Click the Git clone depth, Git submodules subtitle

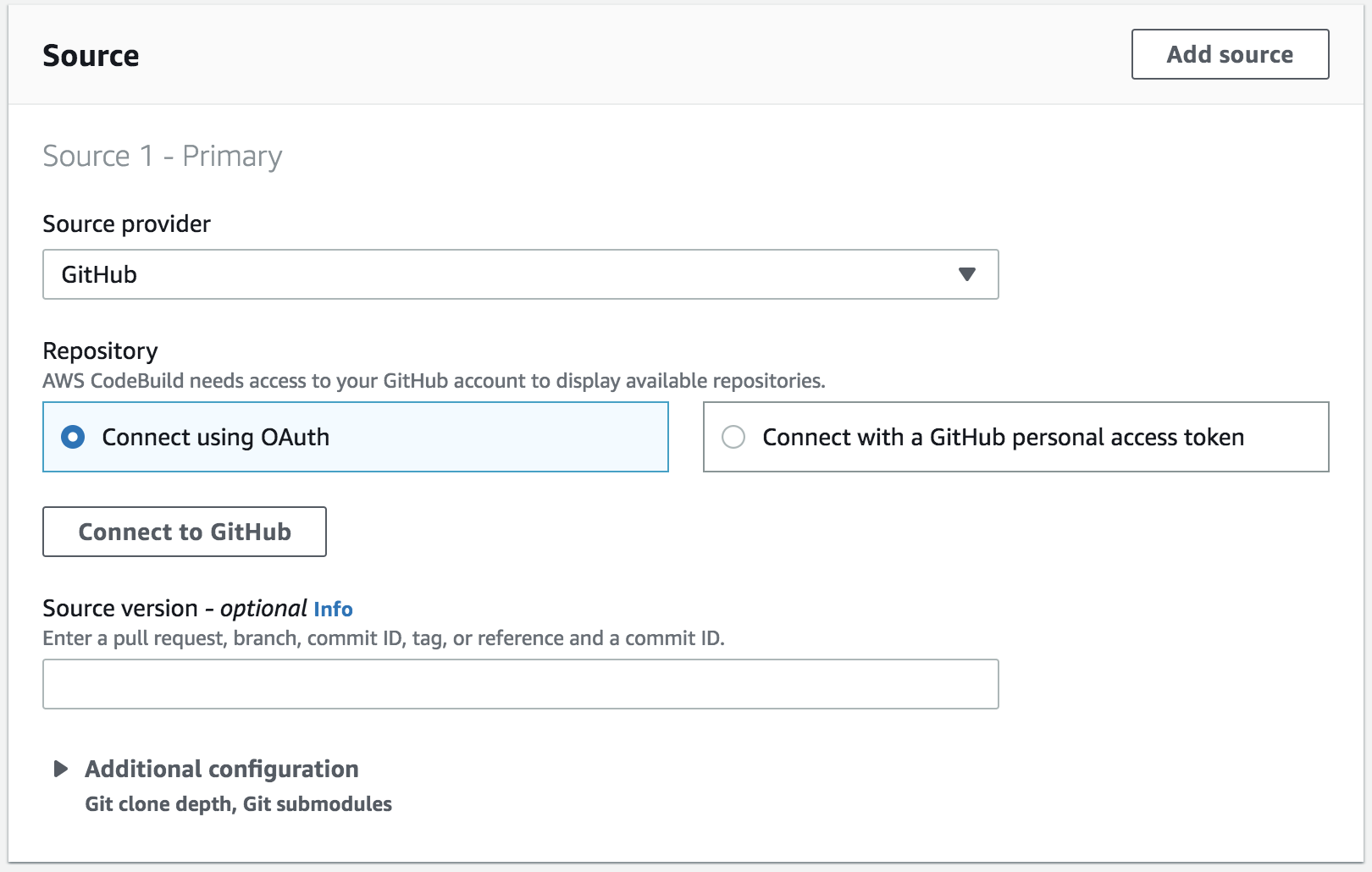click(238, 803)
